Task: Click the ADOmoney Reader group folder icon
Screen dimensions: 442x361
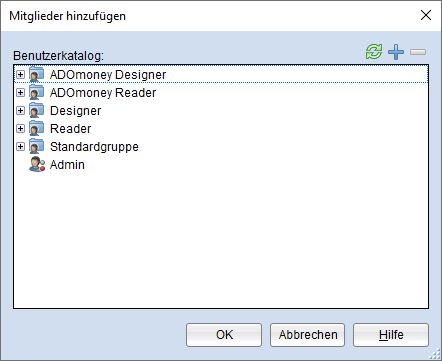Action: pyautogui.click(x=36, y=92)
